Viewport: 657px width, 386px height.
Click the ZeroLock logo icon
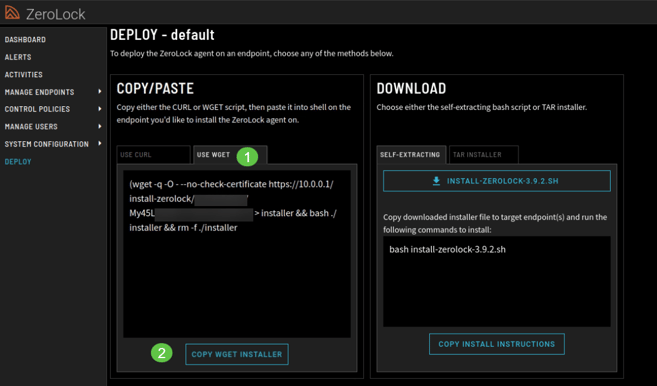(12, 13)
